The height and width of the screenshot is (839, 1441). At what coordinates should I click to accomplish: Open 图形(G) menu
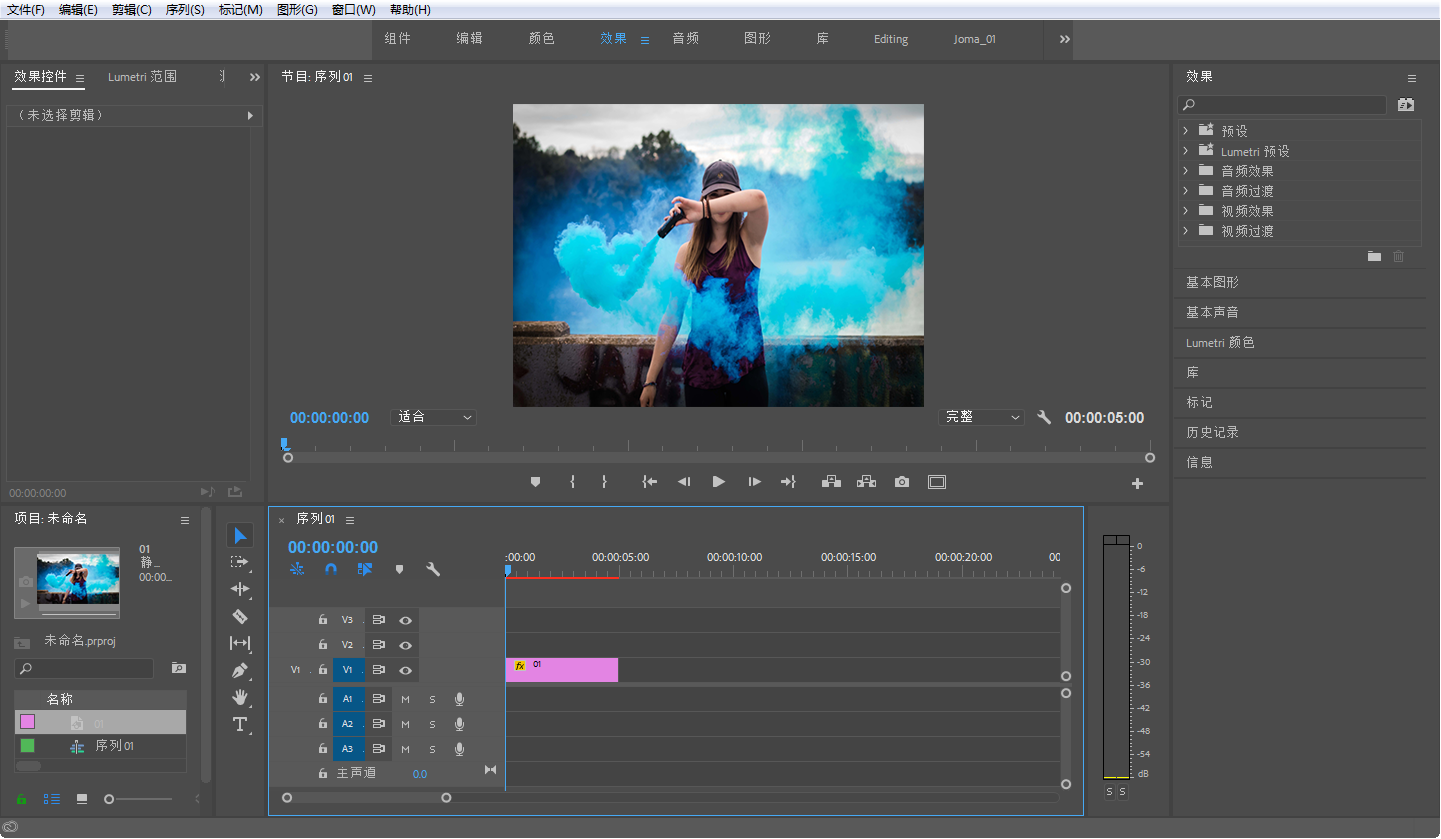(296, 9)
